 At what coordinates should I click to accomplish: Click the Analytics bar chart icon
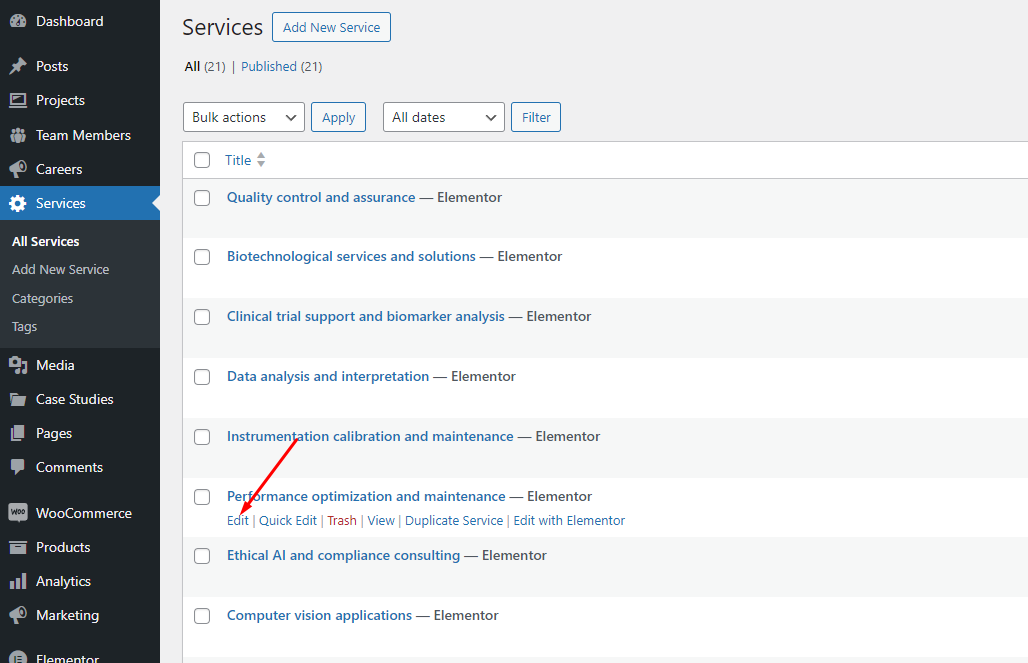[x=18, y=581]
